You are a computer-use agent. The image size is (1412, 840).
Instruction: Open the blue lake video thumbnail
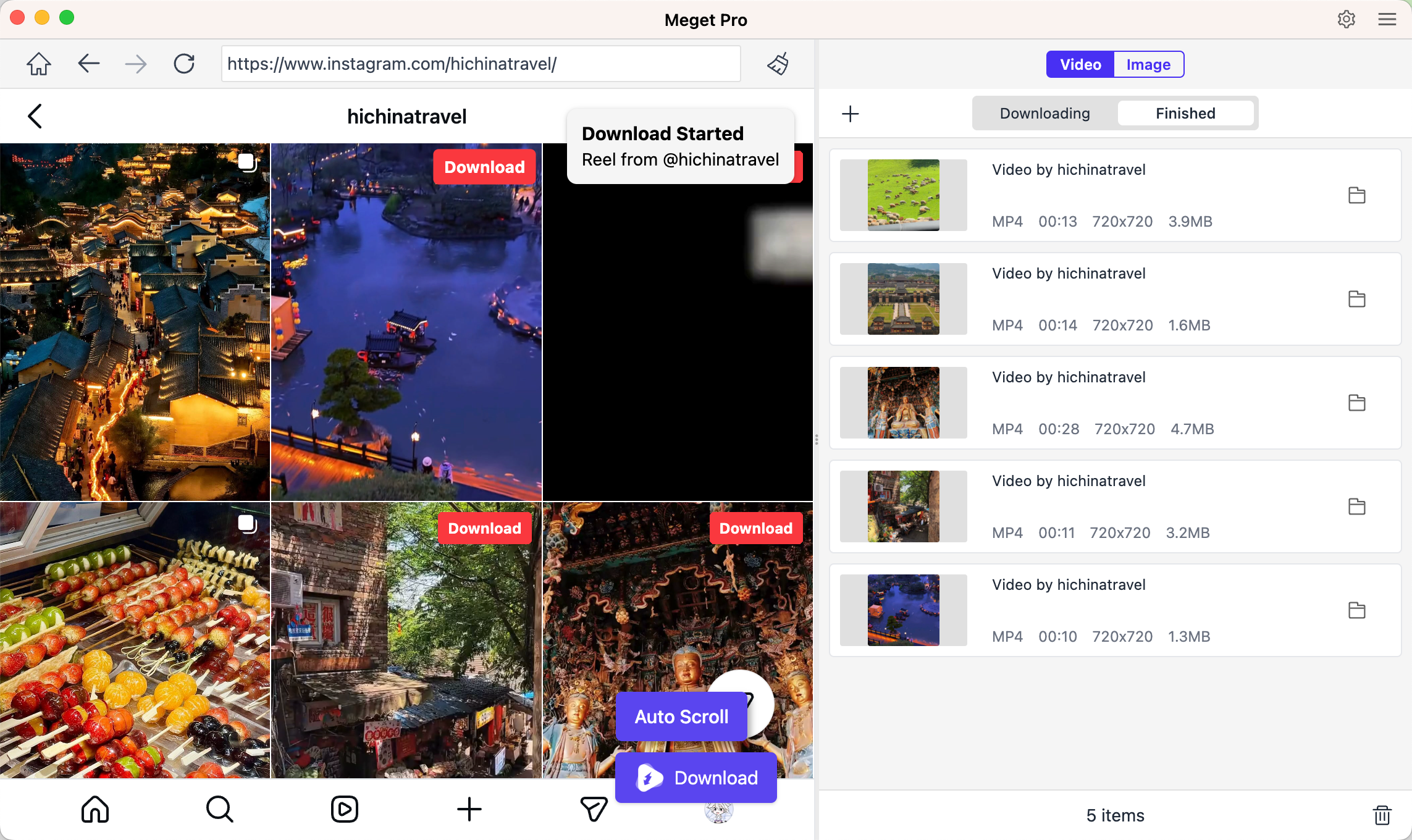904,610
